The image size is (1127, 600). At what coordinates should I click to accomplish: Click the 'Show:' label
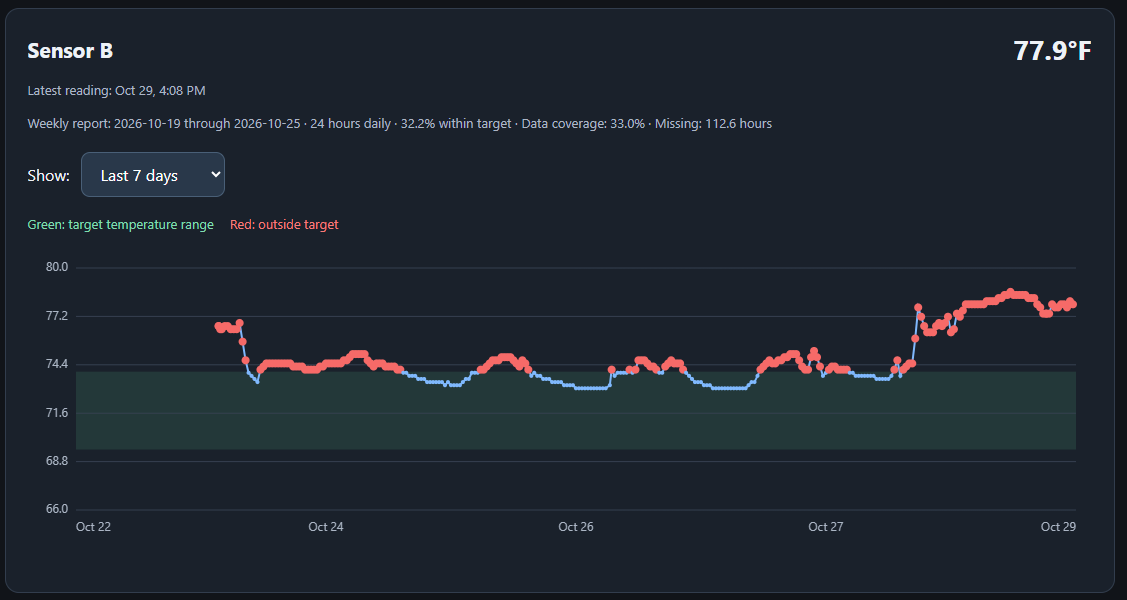pyautogui.click(x=48, y=175)
